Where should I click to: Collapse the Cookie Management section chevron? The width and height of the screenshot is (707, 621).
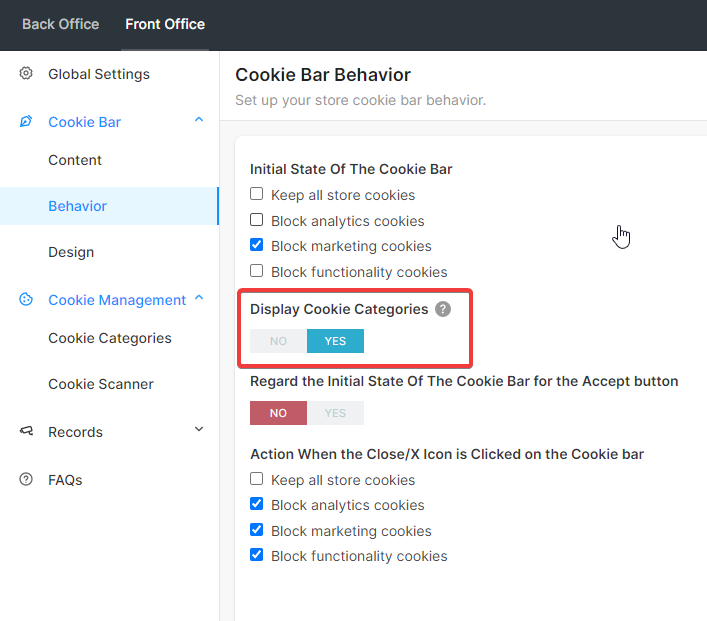pyautogui.click(x=199, y=298)
